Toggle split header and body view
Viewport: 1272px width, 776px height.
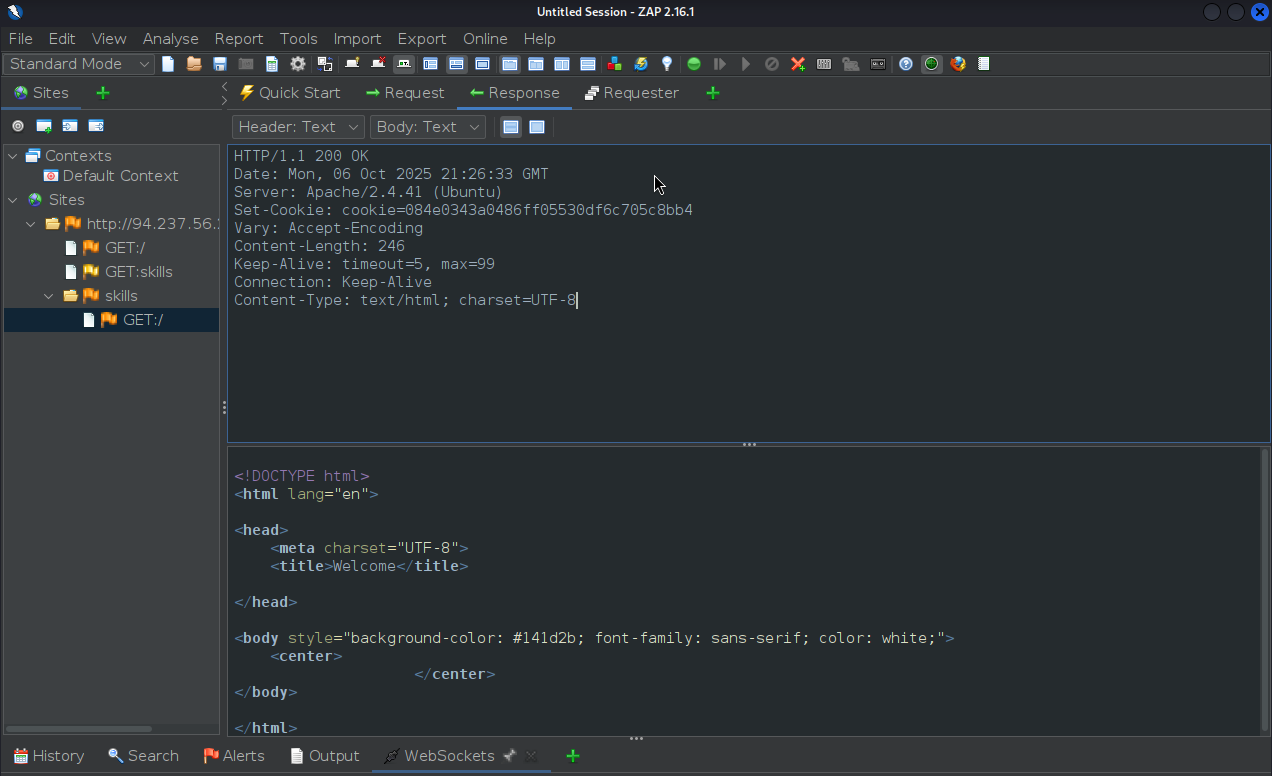(x=511, y=127)
